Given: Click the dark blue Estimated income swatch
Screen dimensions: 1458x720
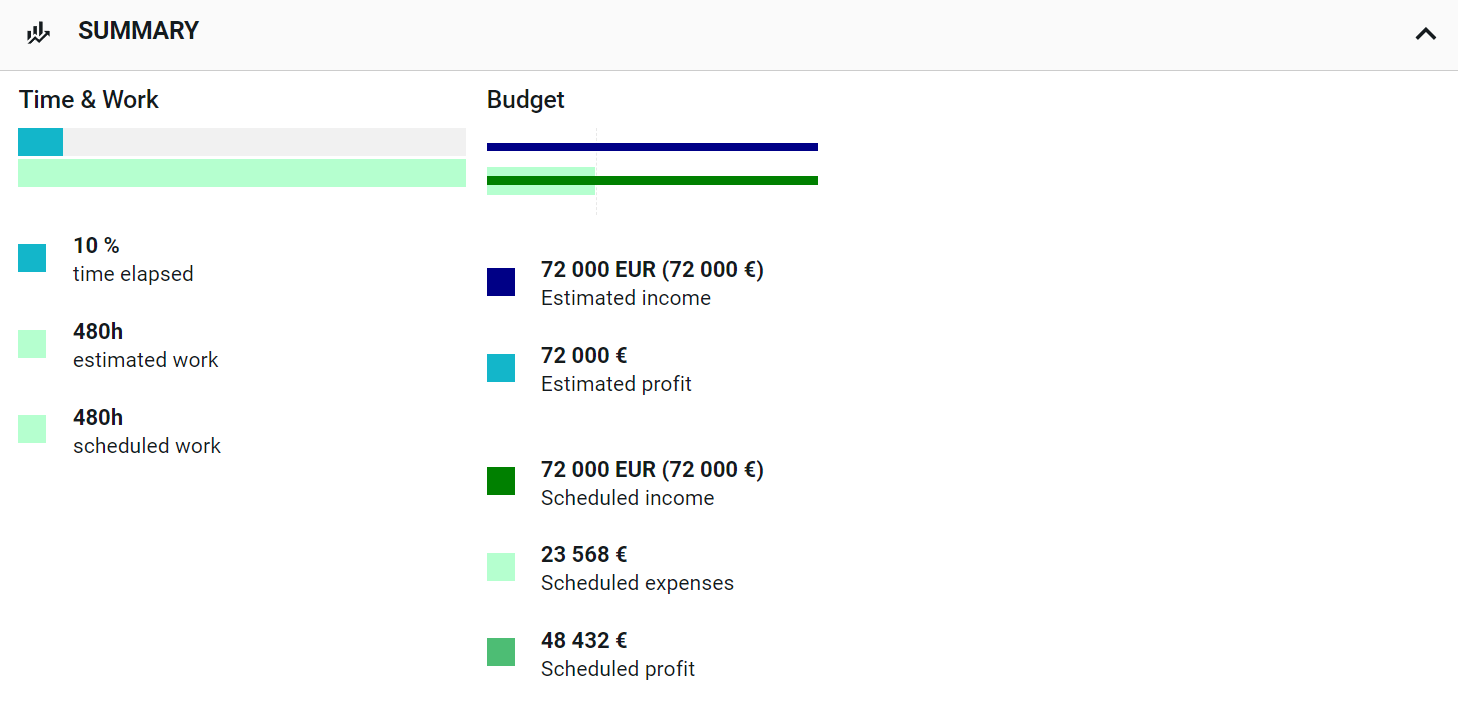Looking at the screenshot, I should click(501, 282).
